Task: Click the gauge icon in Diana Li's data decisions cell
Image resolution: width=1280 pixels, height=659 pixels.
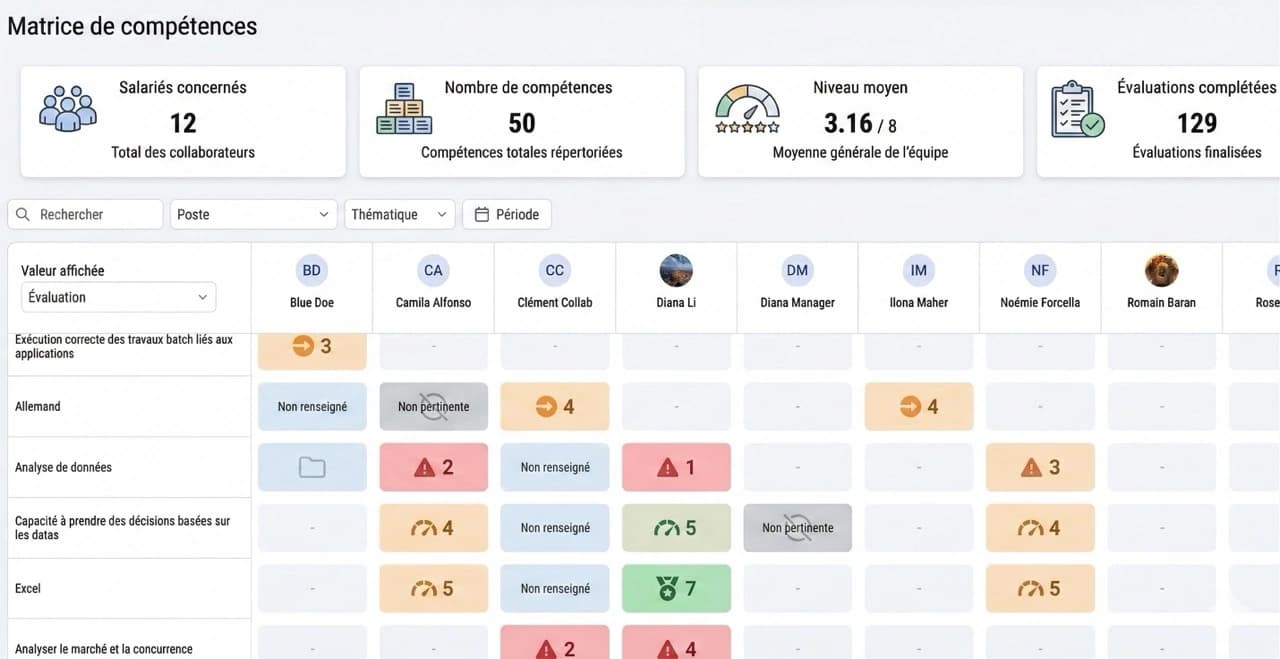Action: (x=665, y=528)
